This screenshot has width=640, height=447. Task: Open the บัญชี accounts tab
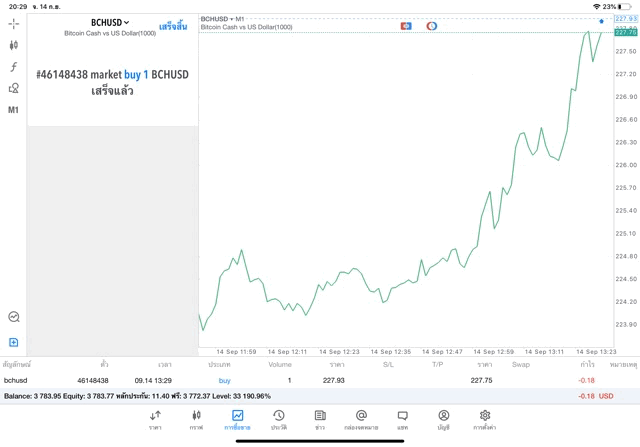(x=444, y=420)
